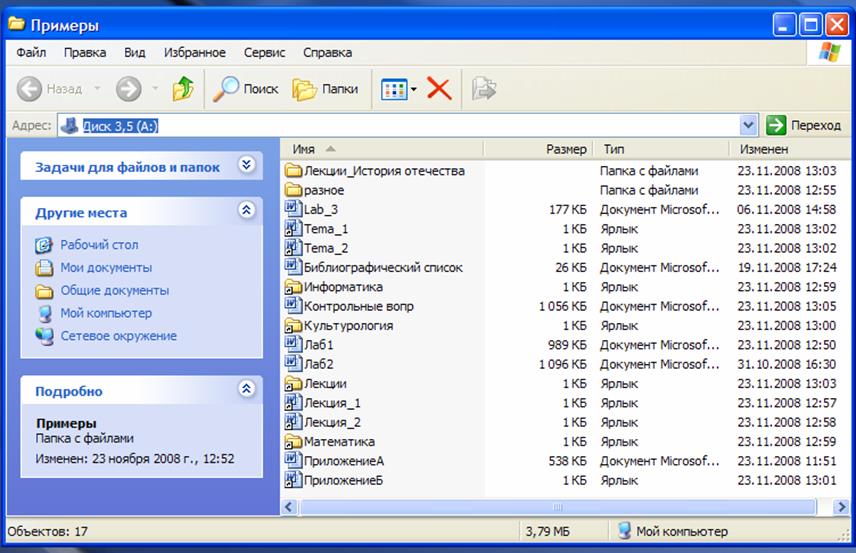
Task: Click the horizontal scrollbar of file list
Action: (x=557, y=507)
